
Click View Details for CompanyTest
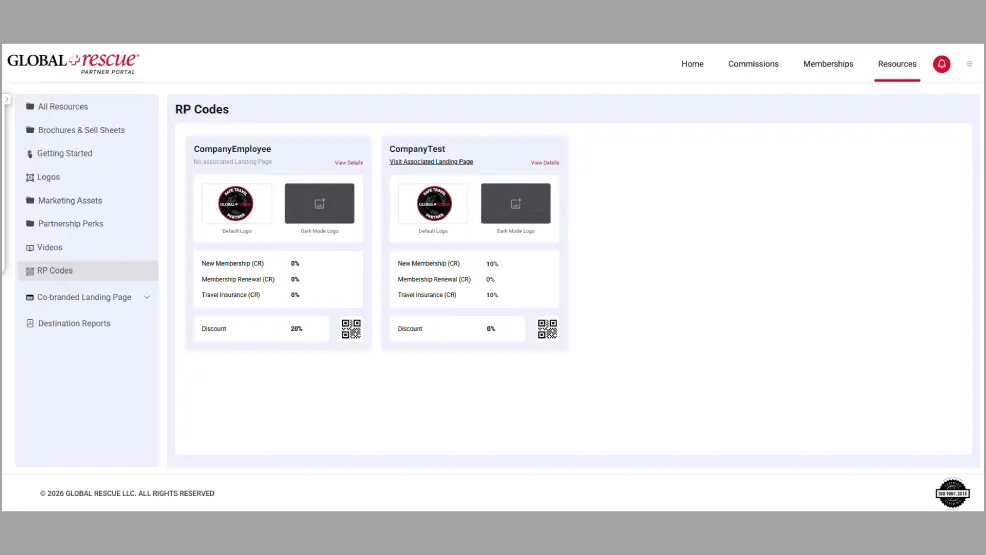pos(545,163)
